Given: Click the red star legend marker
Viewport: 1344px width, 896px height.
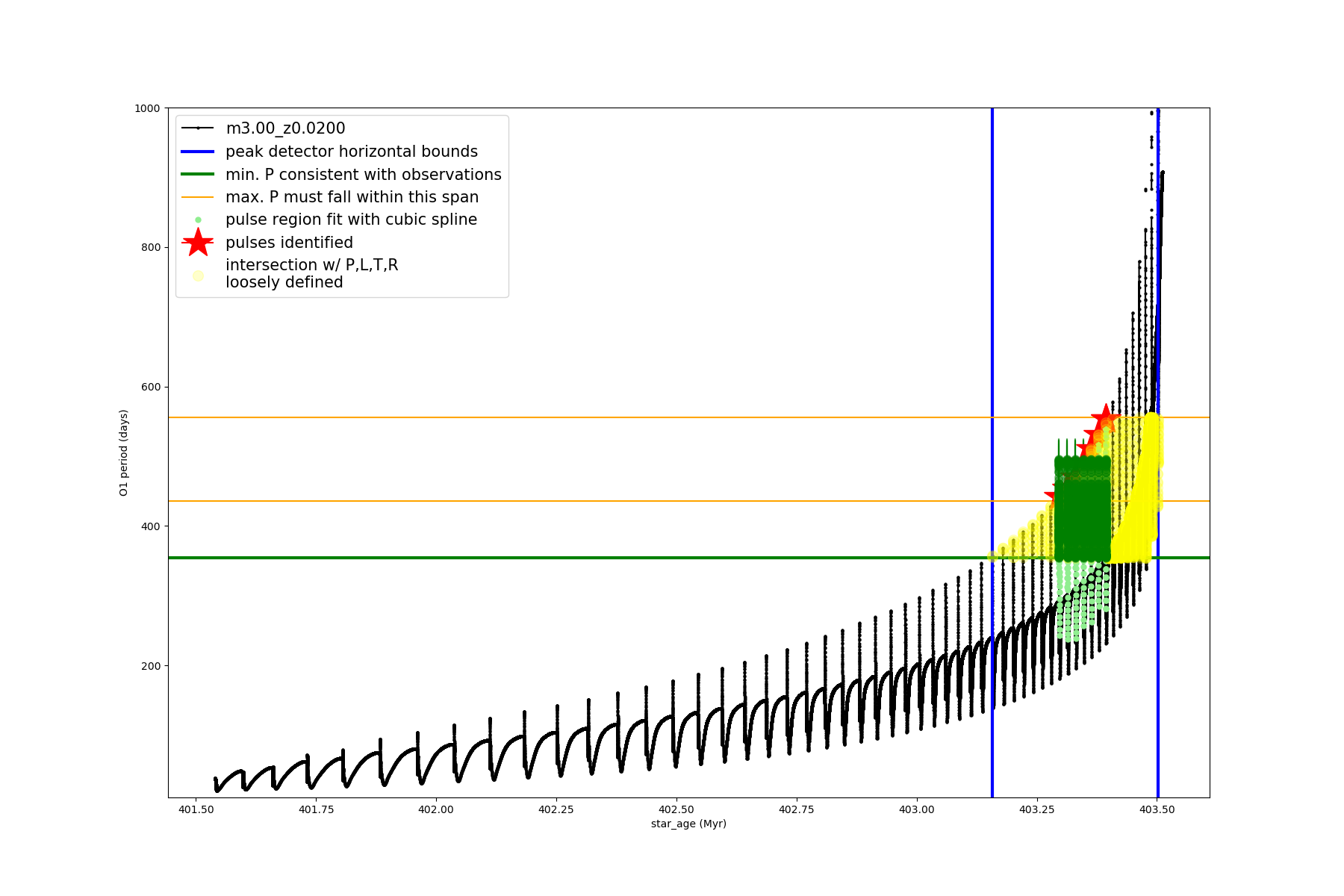Looking at the screenshot, I should [198, 243].
